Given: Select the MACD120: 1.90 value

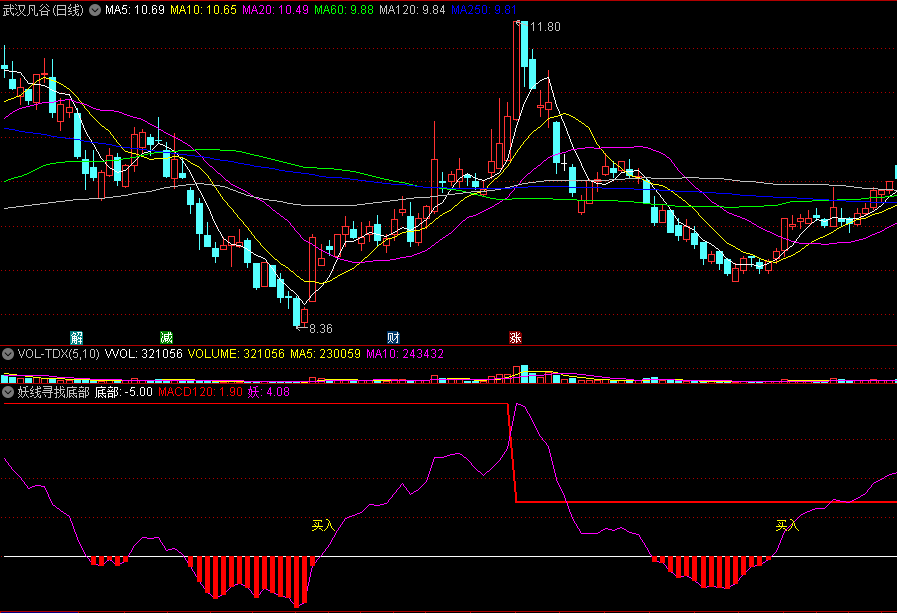Looking at the screenshot, I should (x=200, y=392).
